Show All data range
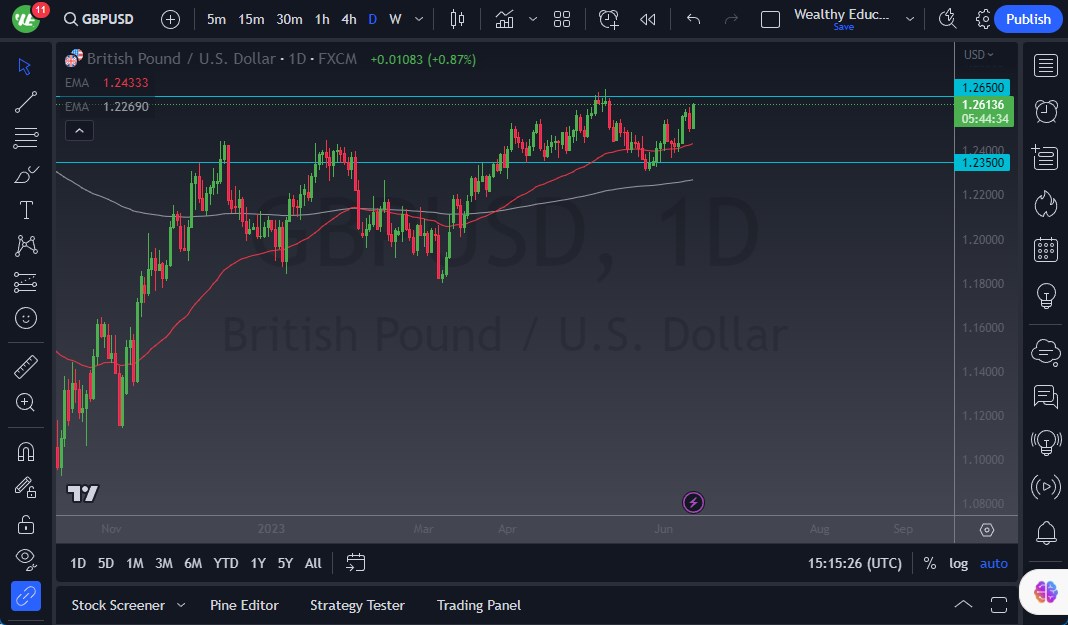This screenshot has width=1068, height=625. [313, 563]
